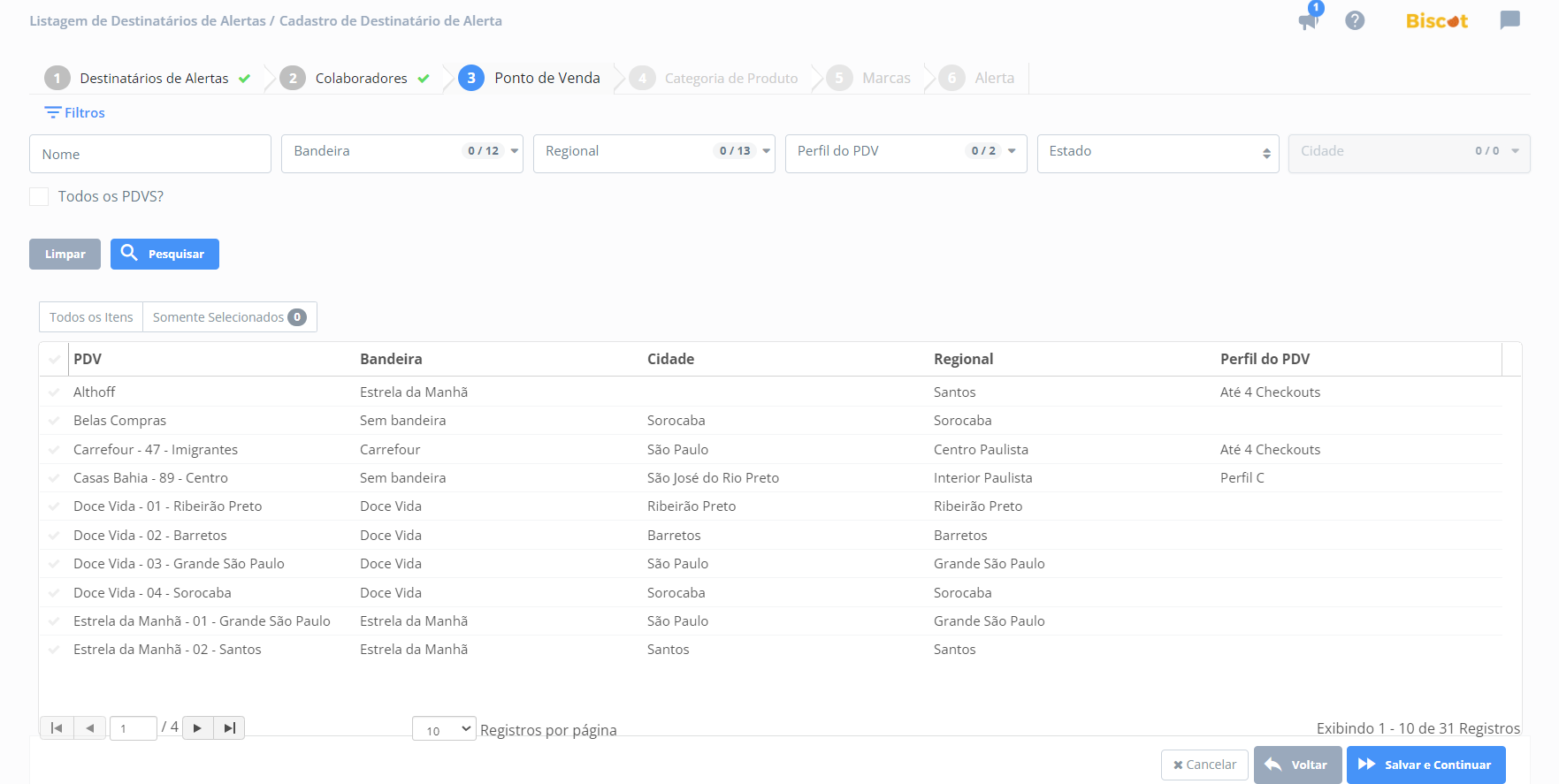Image resolution: width=1559 pixels, height=784 pixels.
Task: Click Salvar e Continuar button
Action: pos(1426,765)
